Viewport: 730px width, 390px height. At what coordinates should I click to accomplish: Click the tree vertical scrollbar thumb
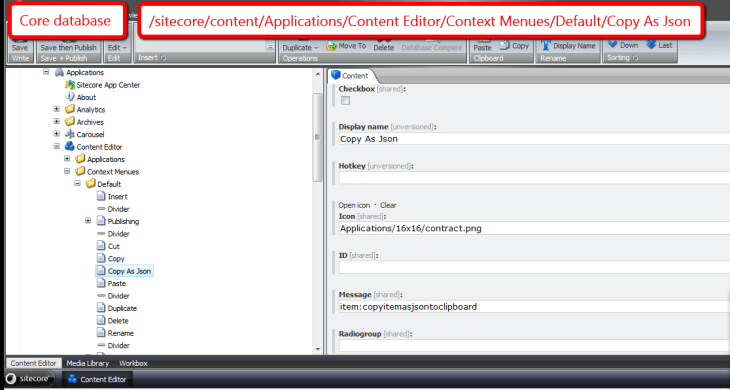(318, 137)
